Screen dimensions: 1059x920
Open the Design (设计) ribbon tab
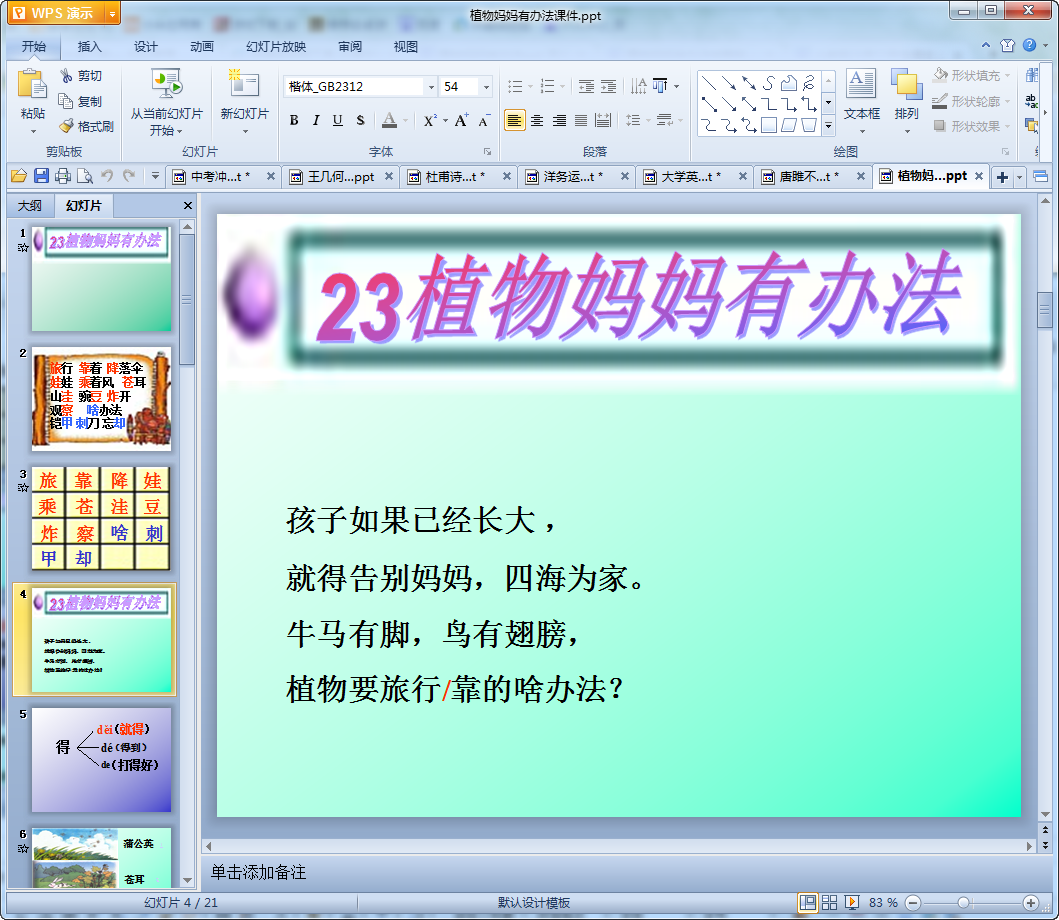coord(145,47)
